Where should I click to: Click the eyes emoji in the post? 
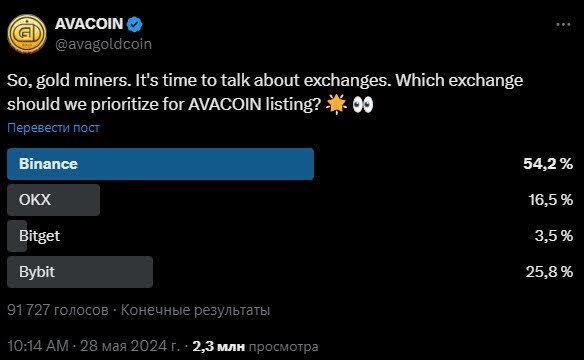tap(362, 105)
